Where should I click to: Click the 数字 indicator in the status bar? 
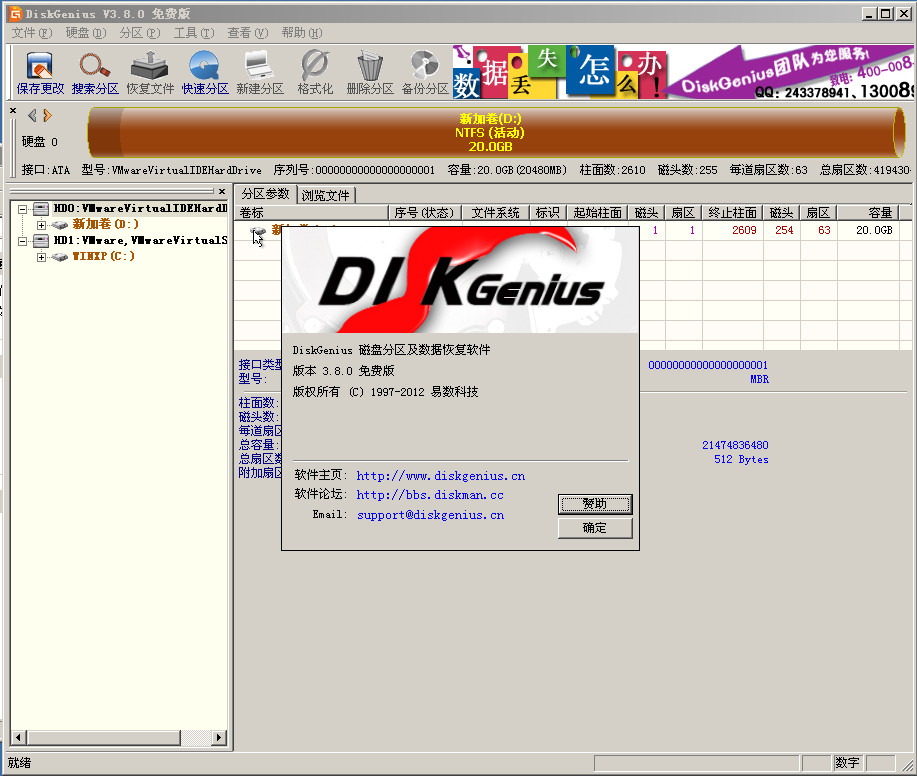pos(847,763)
